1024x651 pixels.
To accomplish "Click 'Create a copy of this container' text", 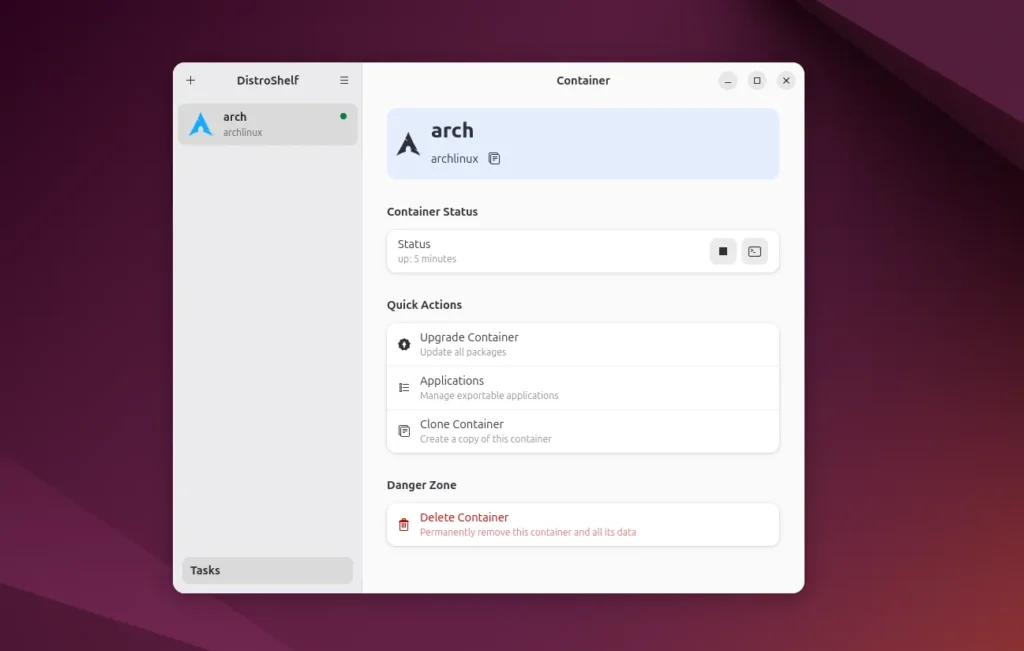I will 486,439.
